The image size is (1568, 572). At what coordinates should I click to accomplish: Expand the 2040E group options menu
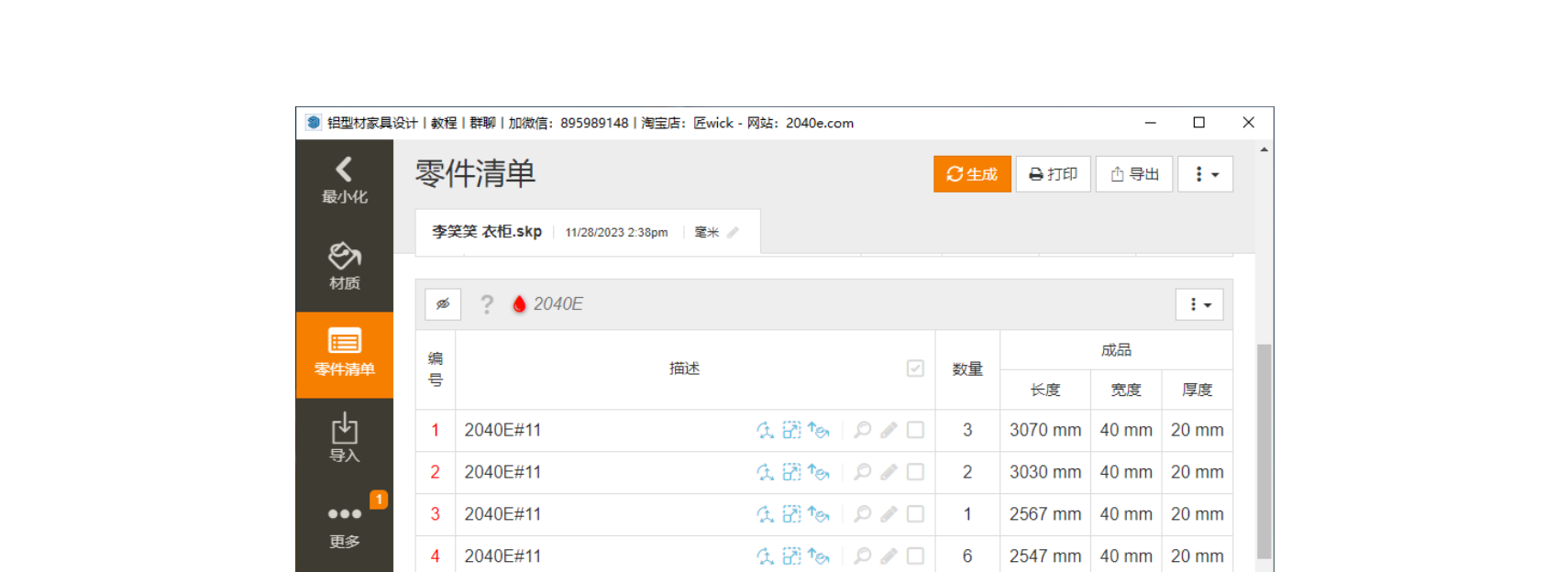pos(1199,304)
